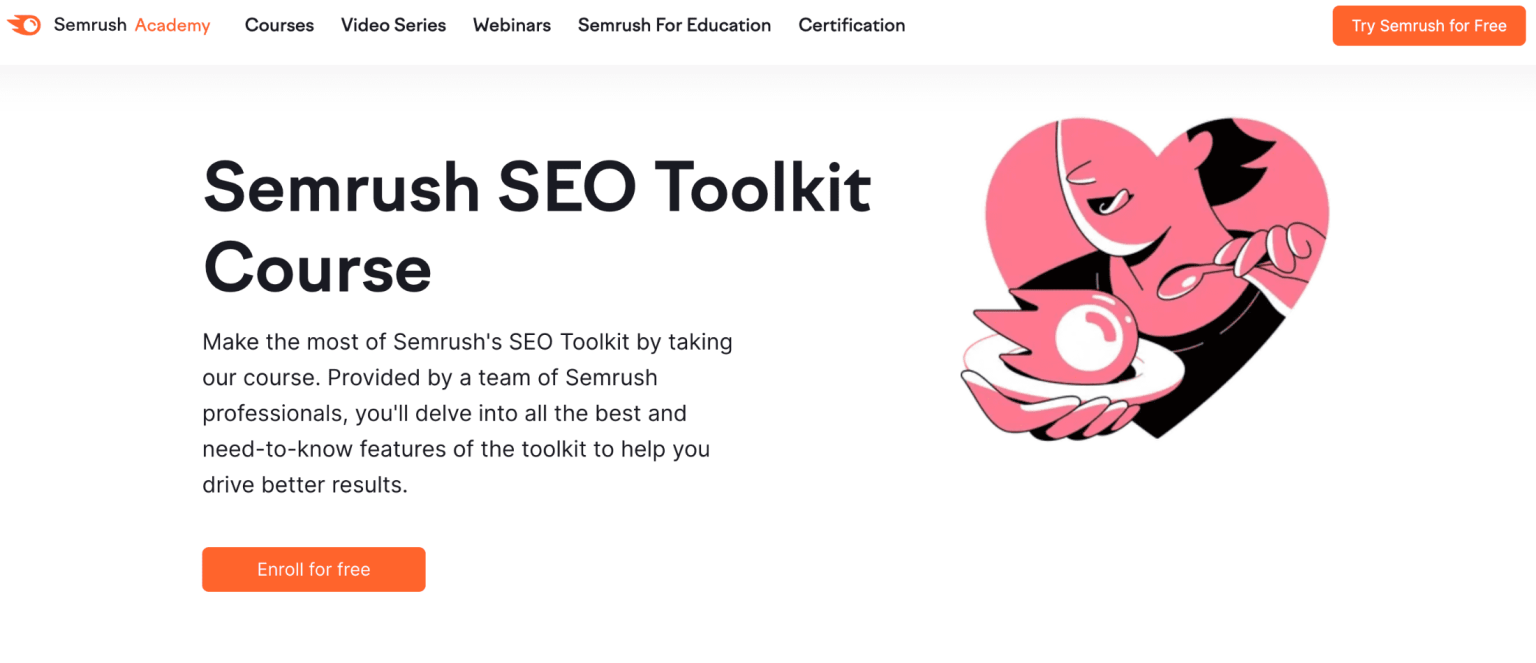Open Webinars from the top navigation bar
Image resolution: width=1536 pixels, height=663 pixels.
click(511, 25)
